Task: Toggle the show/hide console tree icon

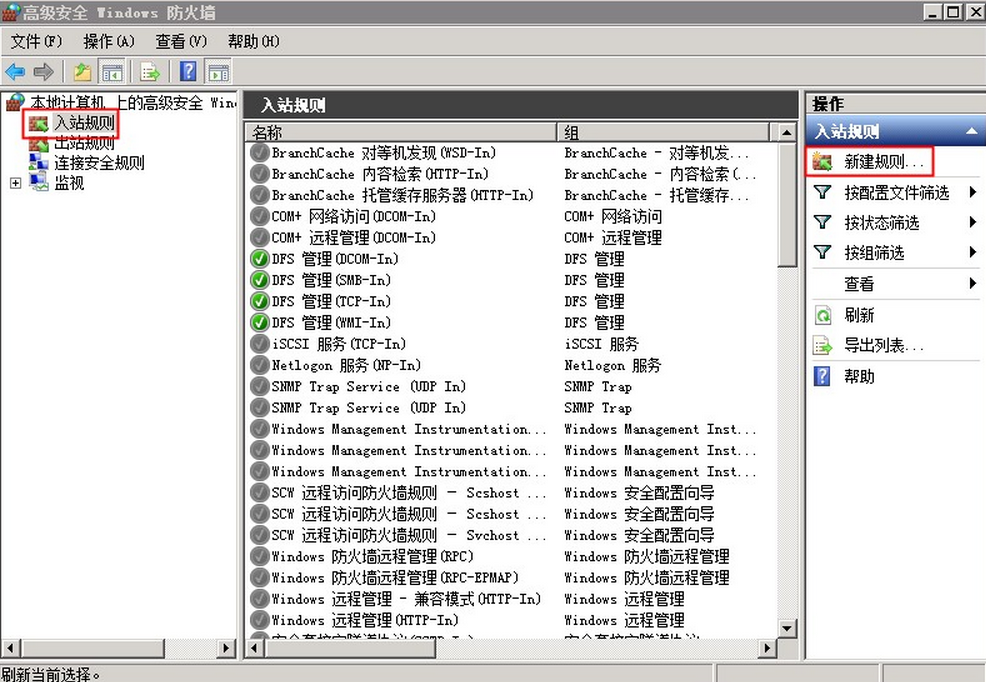Action: [112, 72]
